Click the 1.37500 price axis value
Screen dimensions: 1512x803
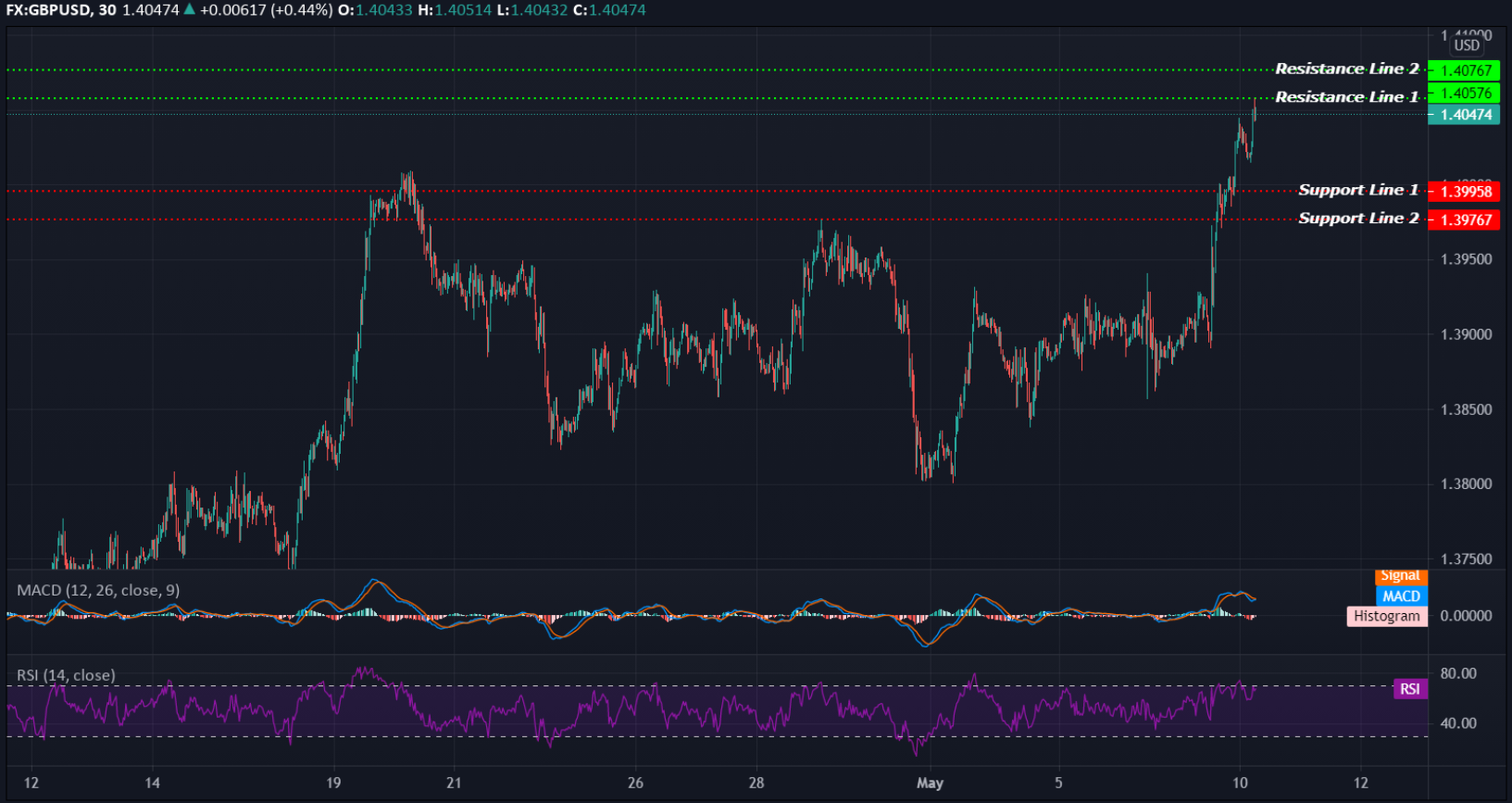tap(1467, 558)
